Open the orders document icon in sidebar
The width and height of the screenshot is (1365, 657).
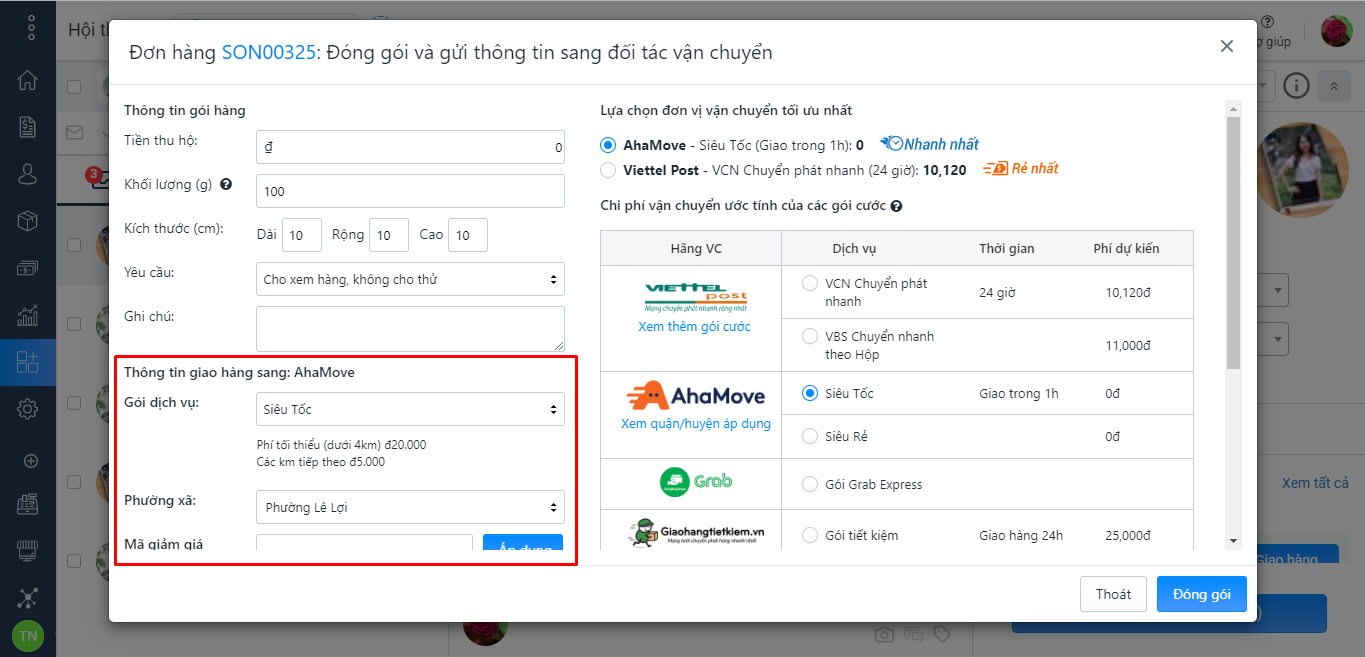point(28,127)
